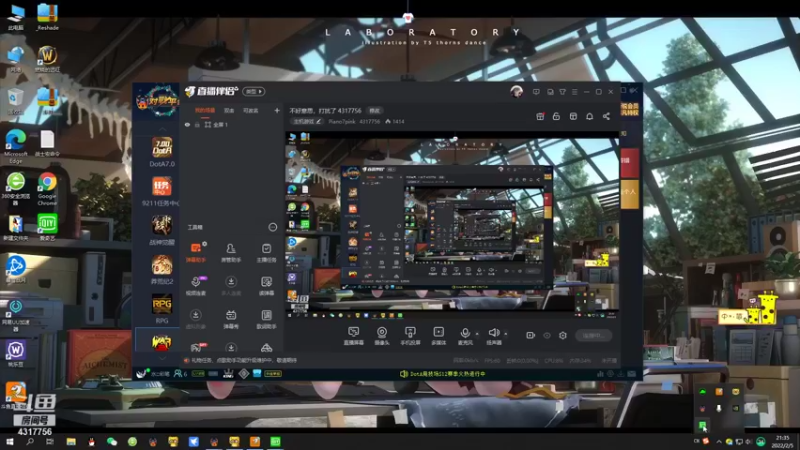Add a new scene with plus
Screen dimensions: 800x450
[x=277, y=110]
